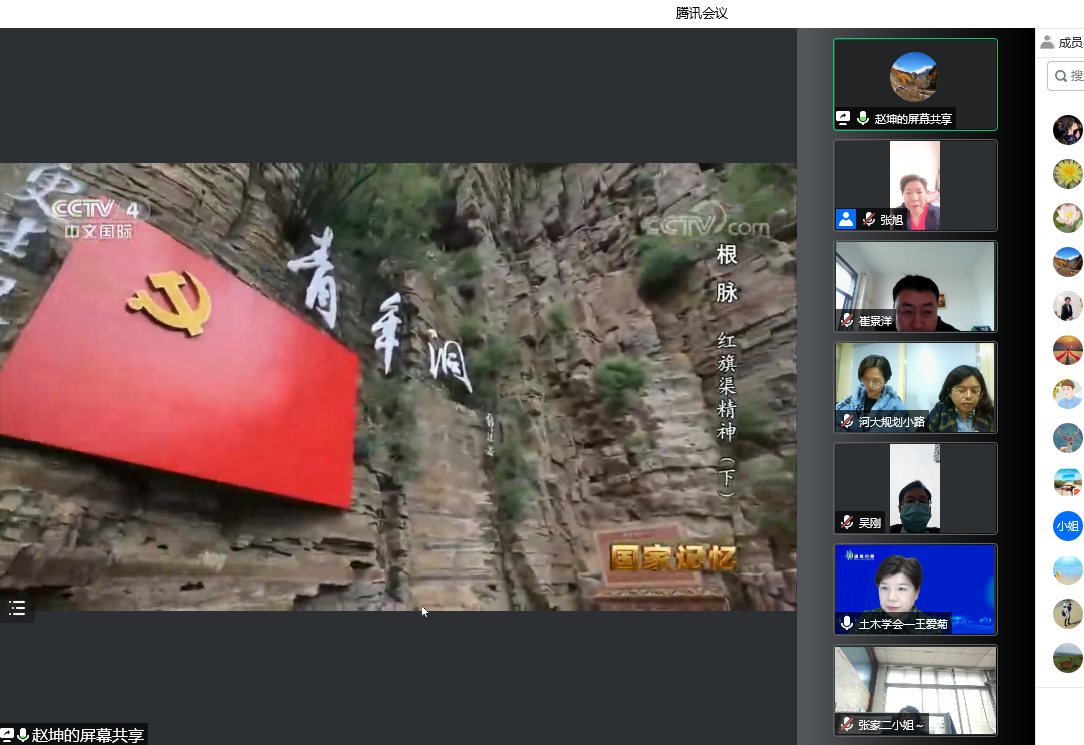Click the members person icon beside 成员
This screenshot has height=745, width=1084.
click(1047, 42)
